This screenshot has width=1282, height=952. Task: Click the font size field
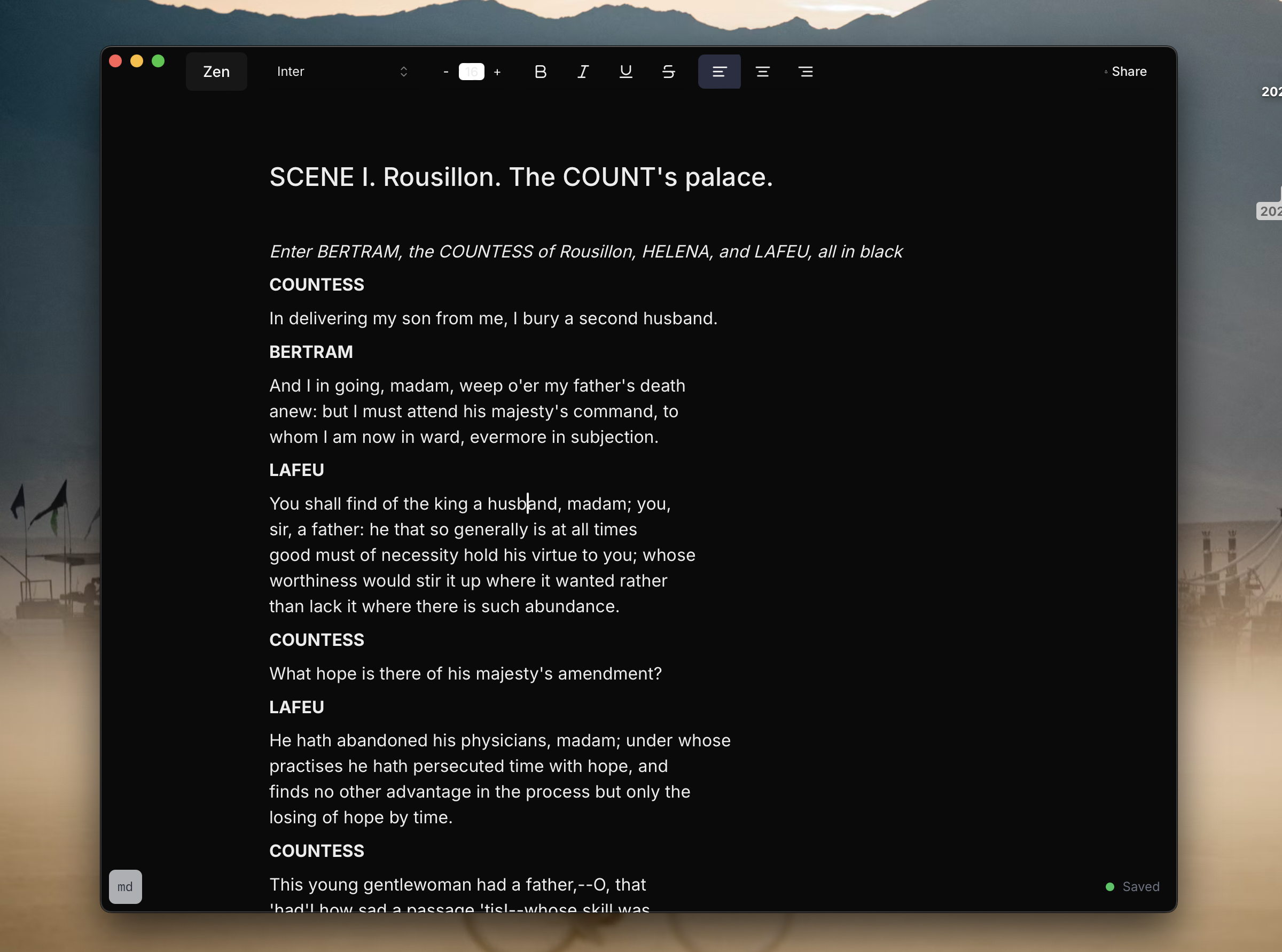point(471,72)
